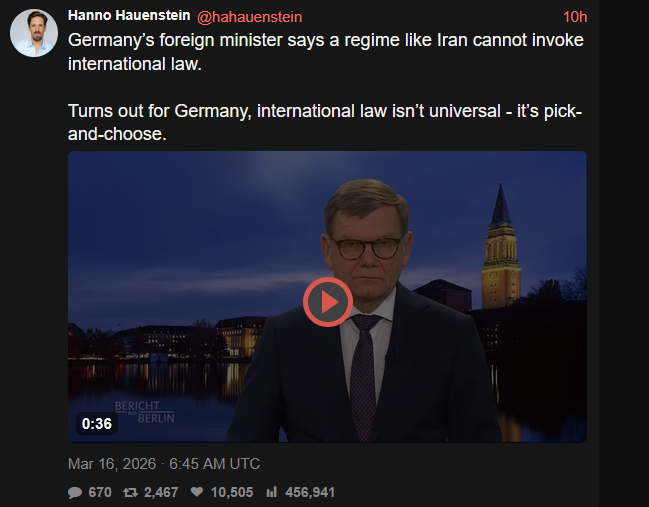Open the 10h timestamp permalink
The height and width of the screenshot is (507, 649).
pyautogui.click(x=575, y=17)
